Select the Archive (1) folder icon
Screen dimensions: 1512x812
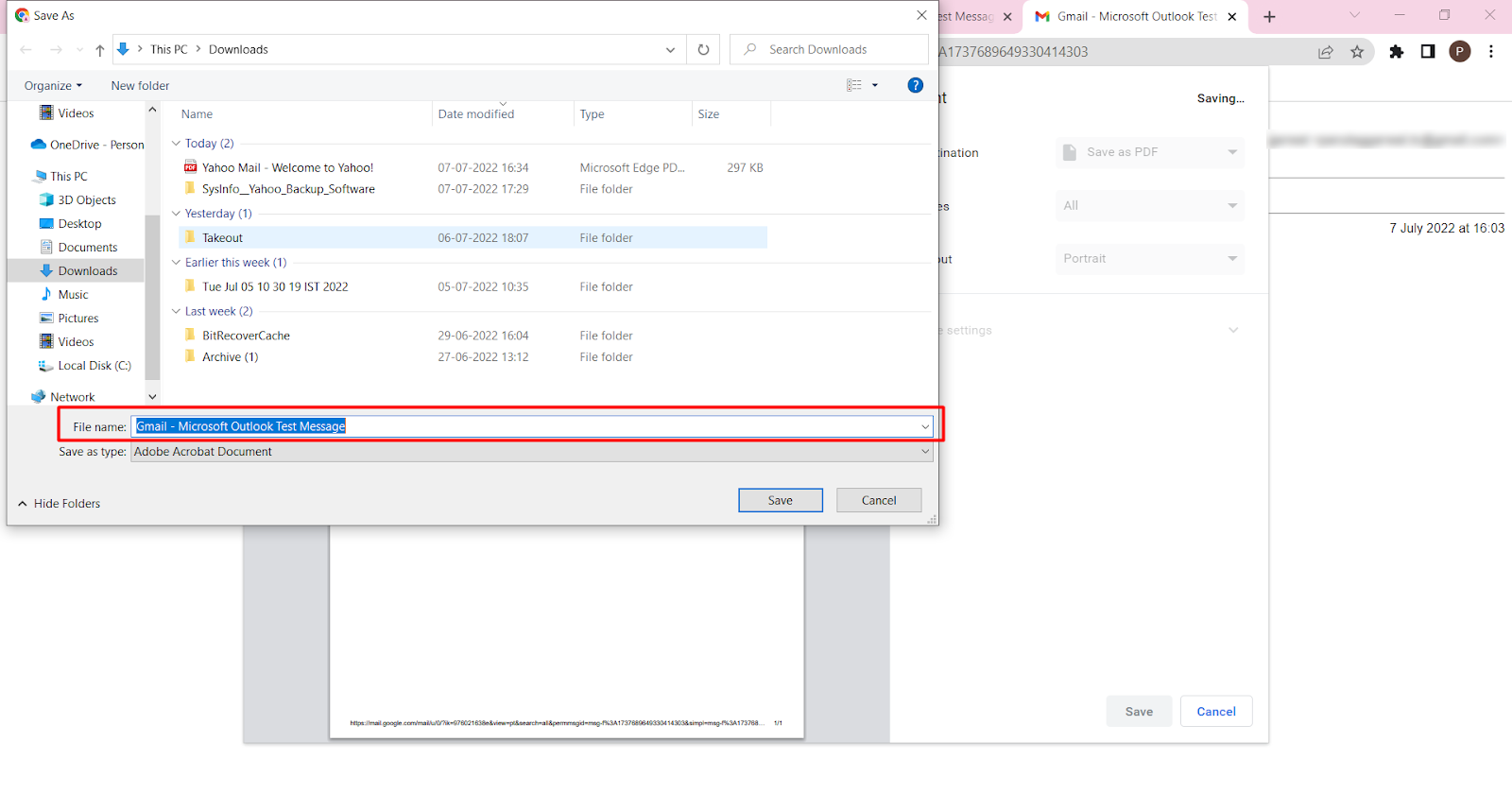point(190,356)
